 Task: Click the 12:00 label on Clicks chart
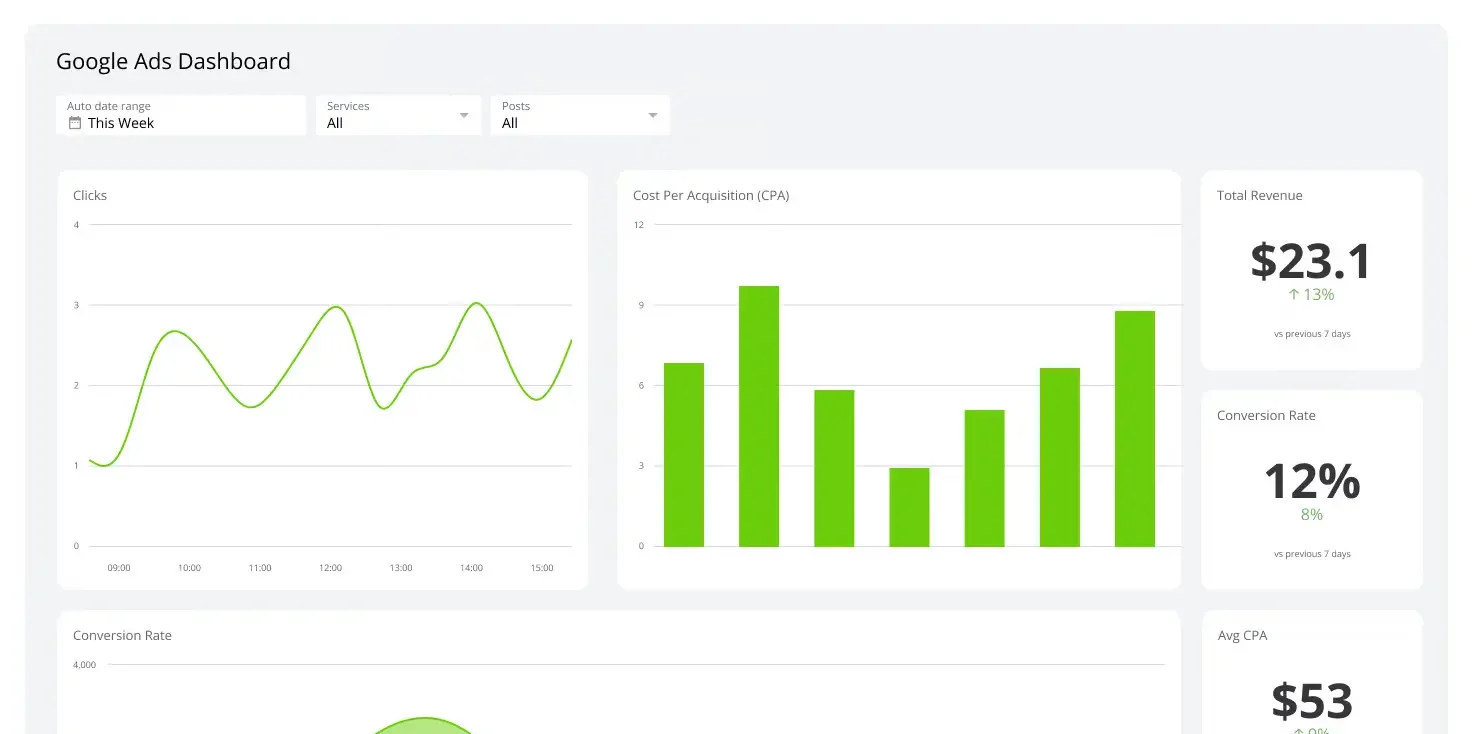(330, 568)
